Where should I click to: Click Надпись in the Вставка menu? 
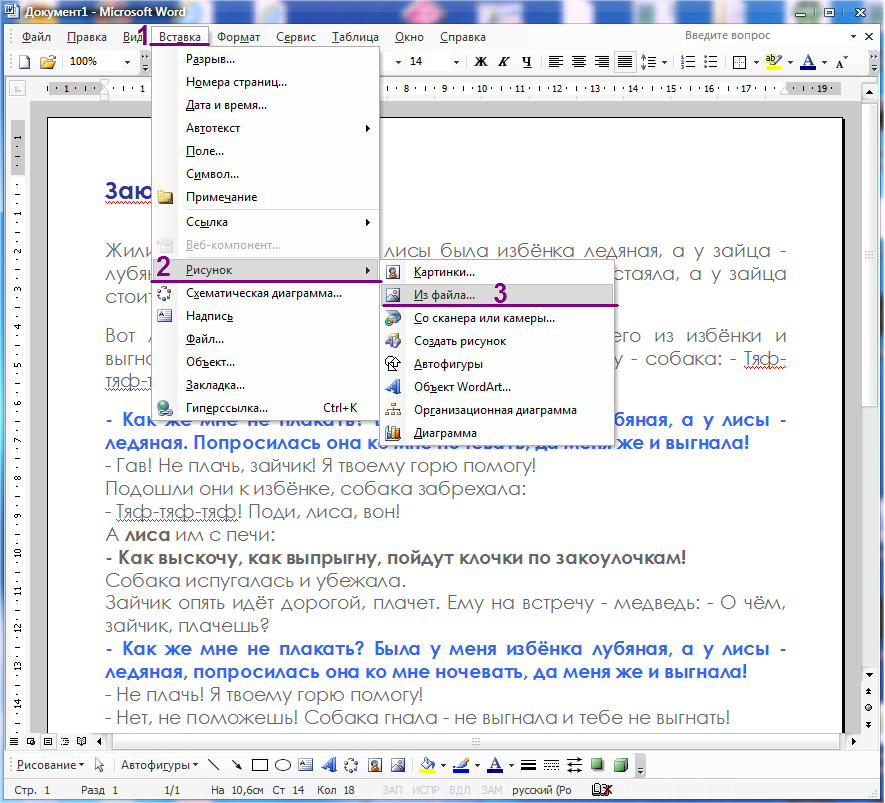pos(265,317)
